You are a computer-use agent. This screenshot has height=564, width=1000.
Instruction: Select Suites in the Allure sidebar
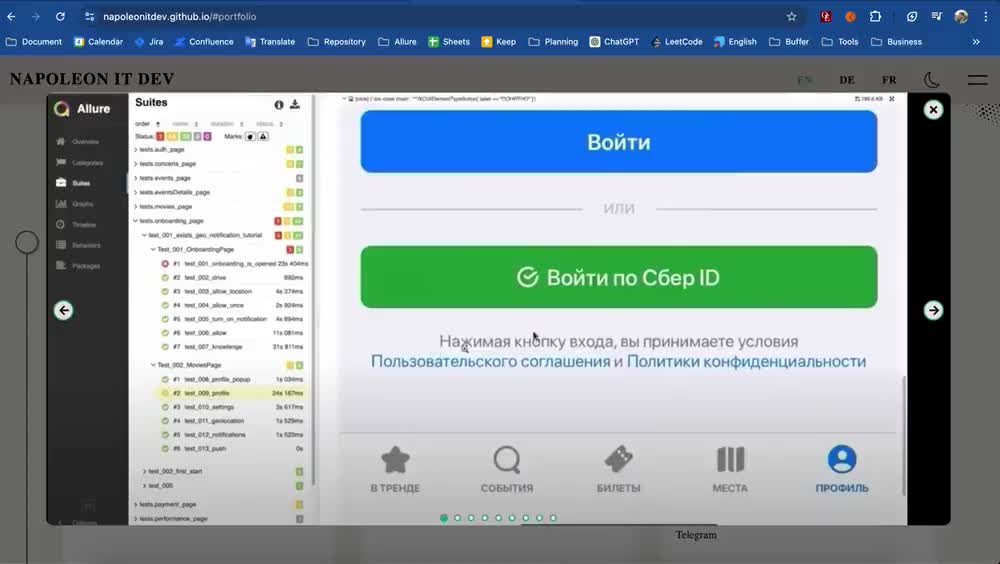click(x=73, y=183)
